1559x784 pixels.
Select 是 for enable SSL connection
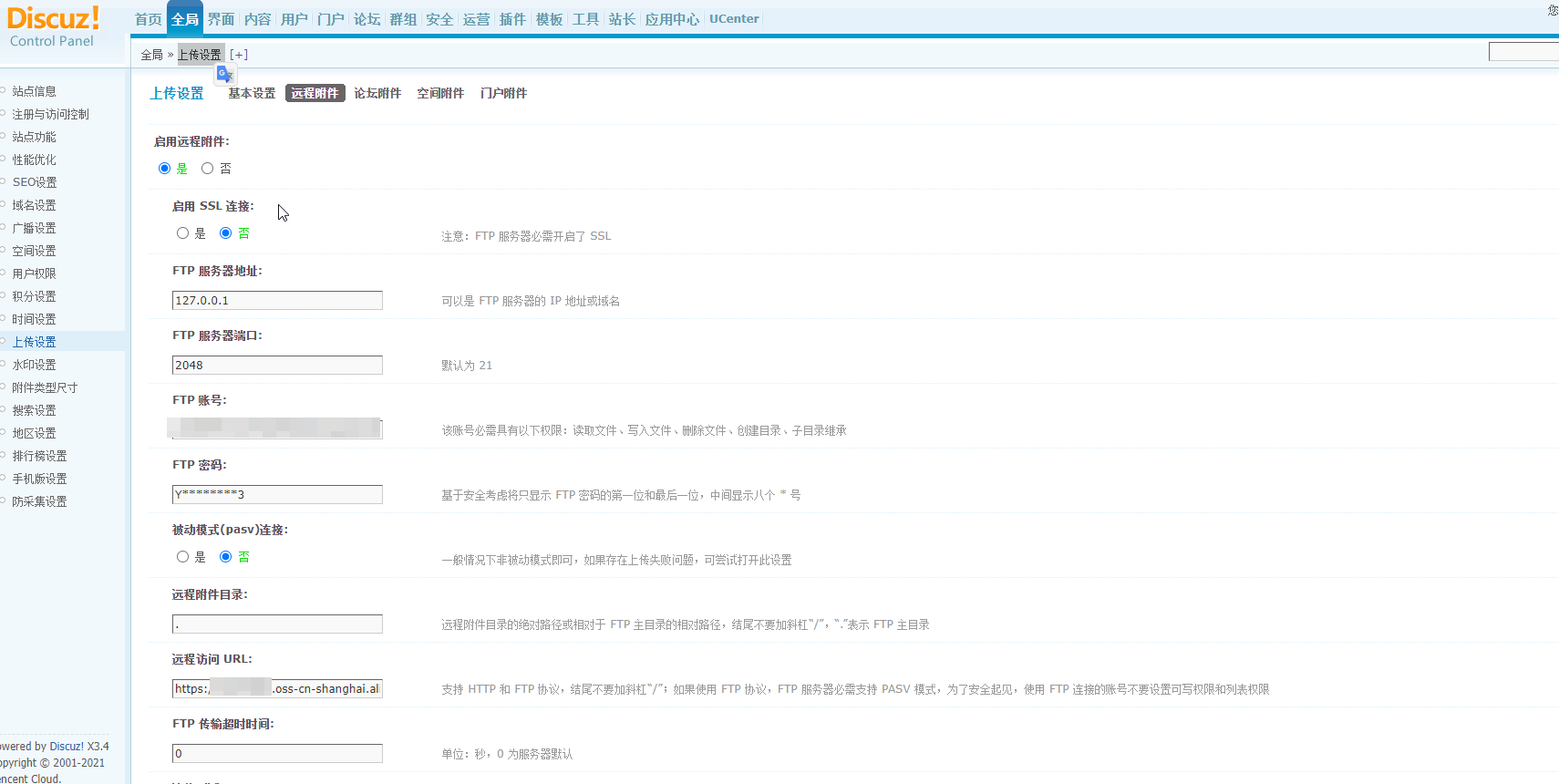[183, 233]
